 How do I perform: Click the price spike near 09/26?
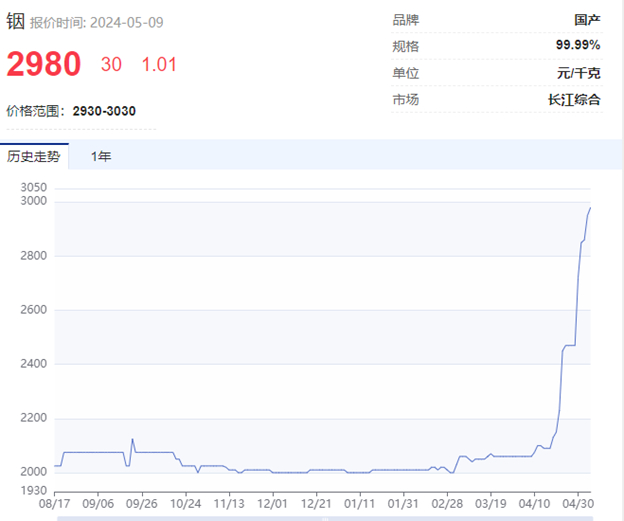(x=133, y=439)
